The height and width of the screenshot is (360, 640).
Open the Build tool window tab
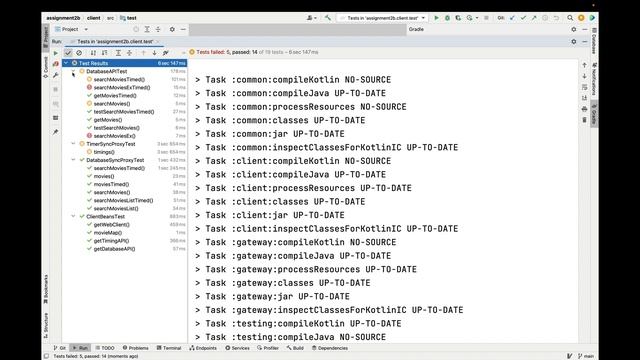click(295, 348)
